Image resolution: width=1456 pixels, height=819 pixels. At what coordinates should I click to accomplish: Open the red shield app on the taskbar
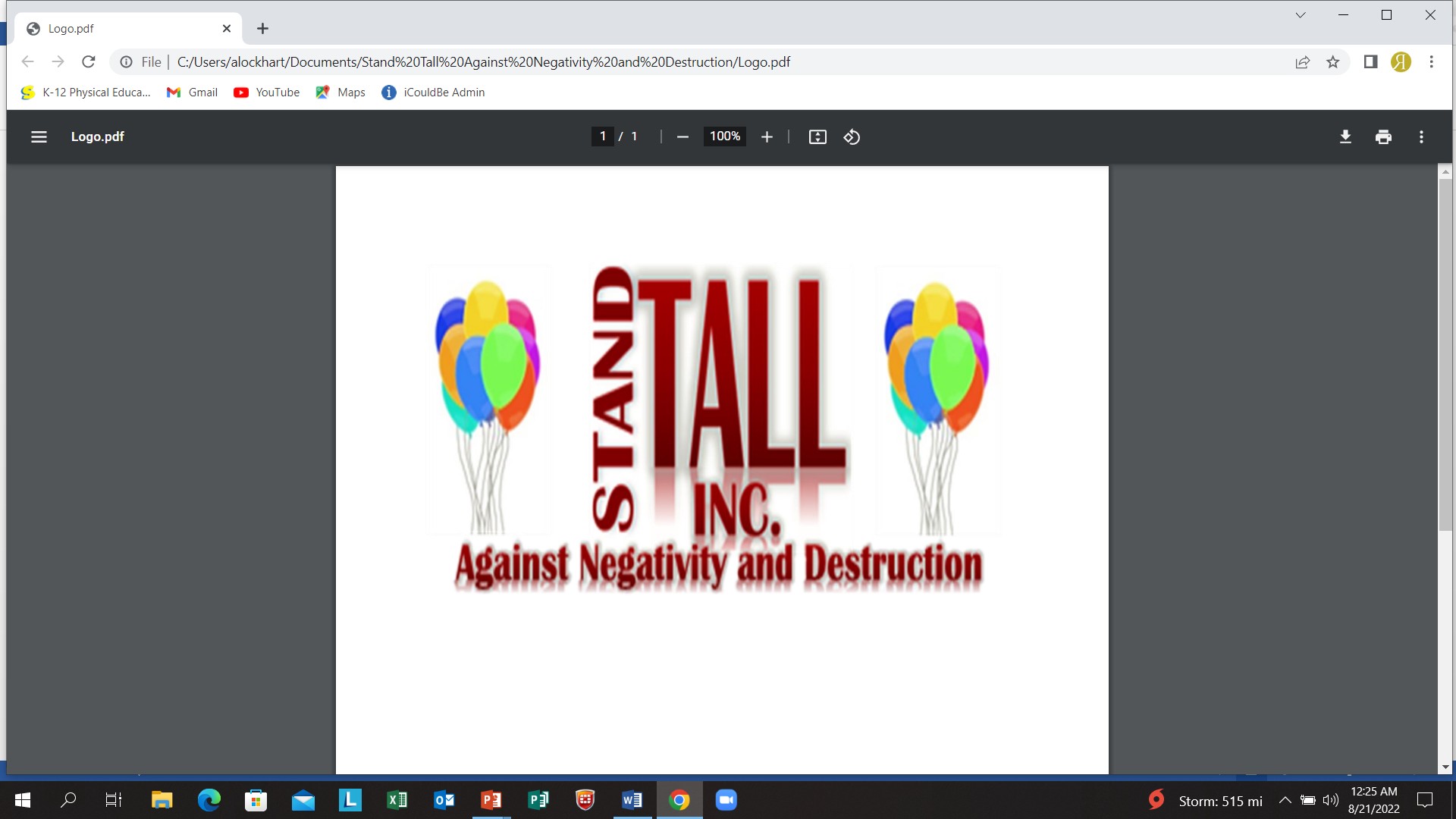pyautogui.click(x=585, y=800)
